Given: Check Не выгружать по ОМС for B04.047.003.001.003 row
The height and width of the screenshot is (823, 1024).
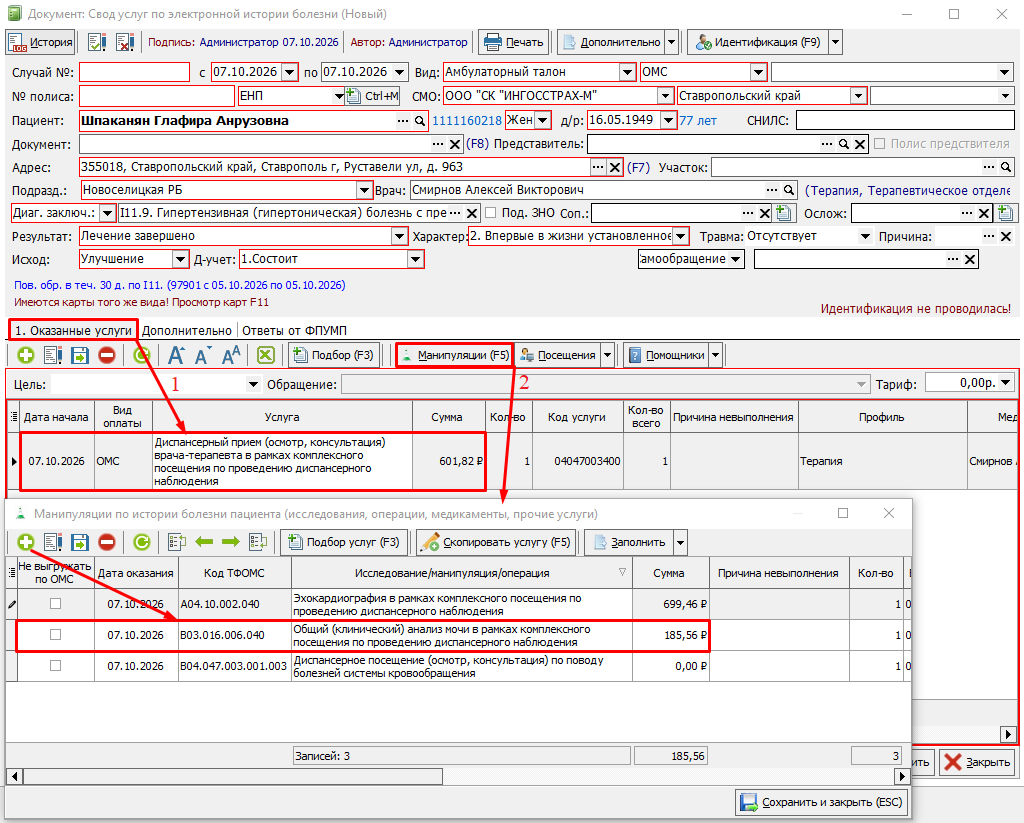Looking at the screenshot, I should (56, 666).
